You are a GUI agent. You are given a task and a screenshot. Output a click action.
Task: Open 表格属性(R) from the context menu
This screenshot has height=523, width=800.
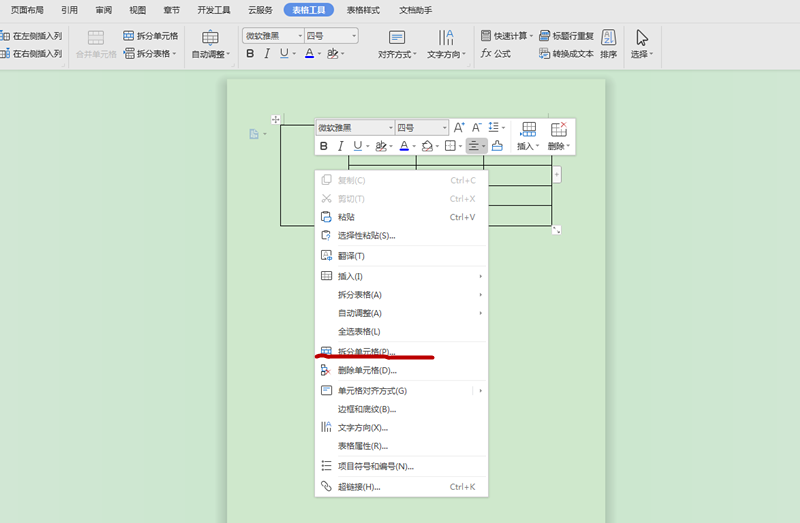pyautogui.click(x=402, y=445)
